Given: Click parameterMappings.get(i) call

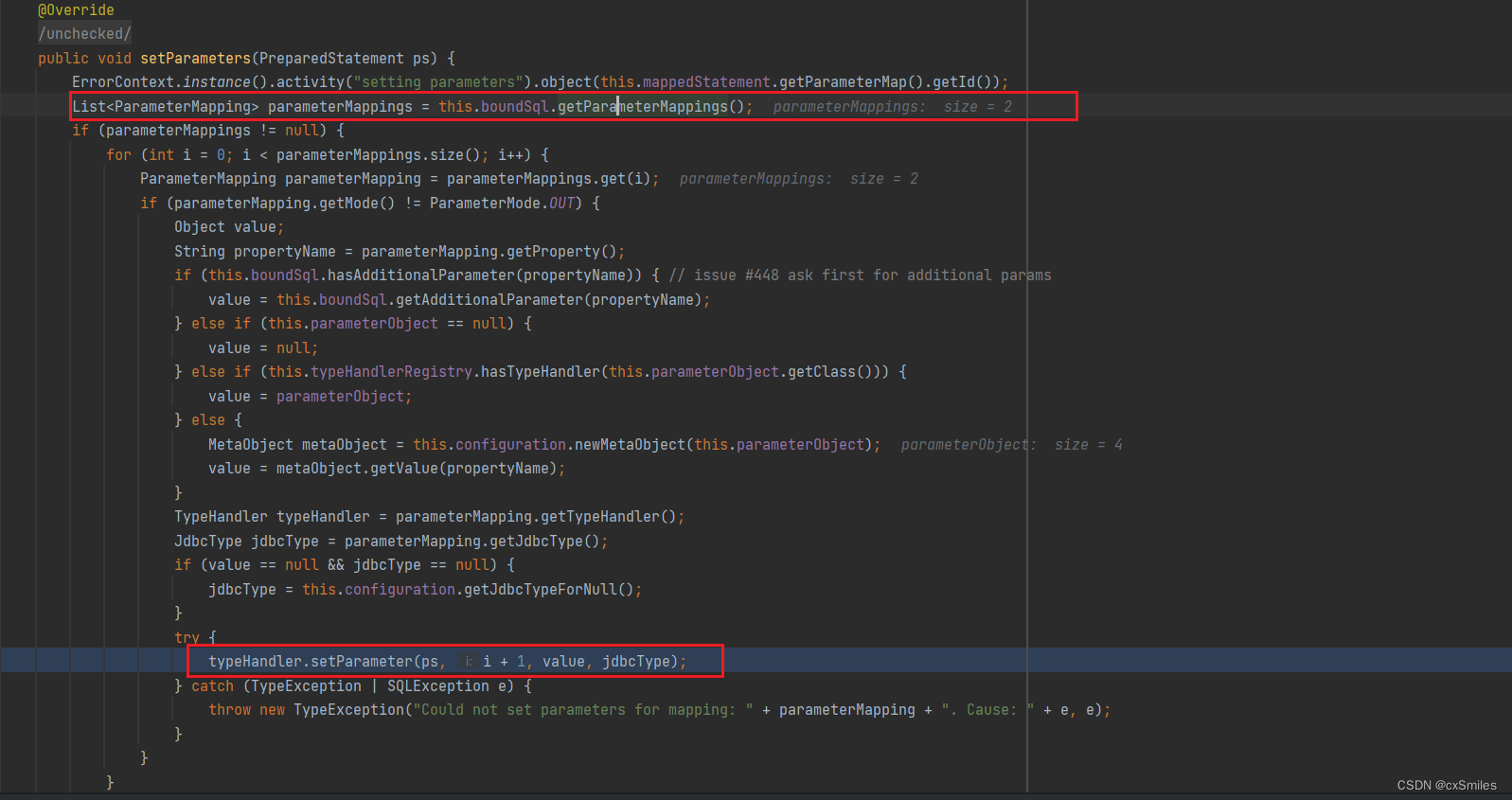Looking at the screenshot, I should (549, 178).
